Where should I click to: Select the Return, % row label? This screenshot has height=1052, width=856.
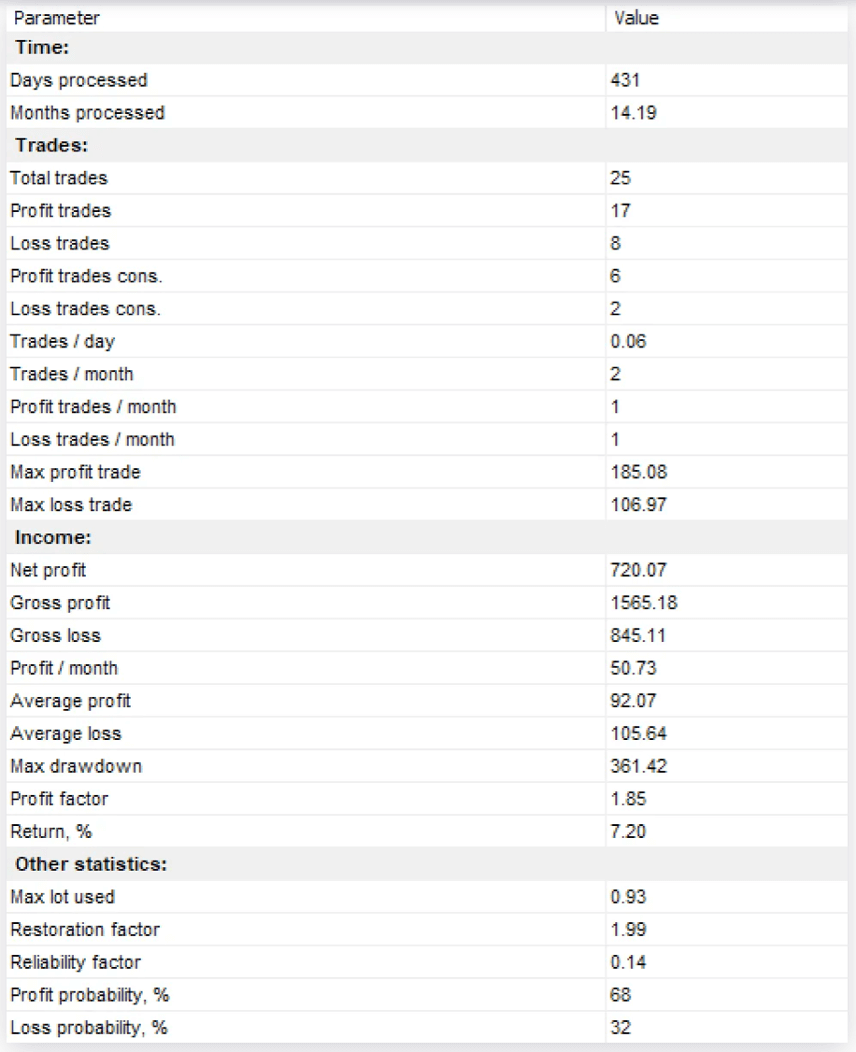tap(51, 831)
